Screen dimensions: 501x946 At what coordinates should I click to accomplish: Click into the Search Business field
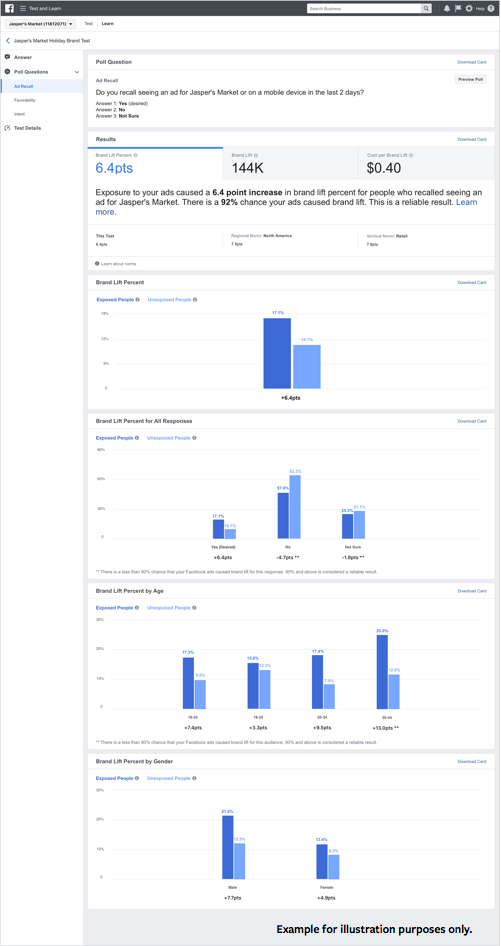coord(364,9)
